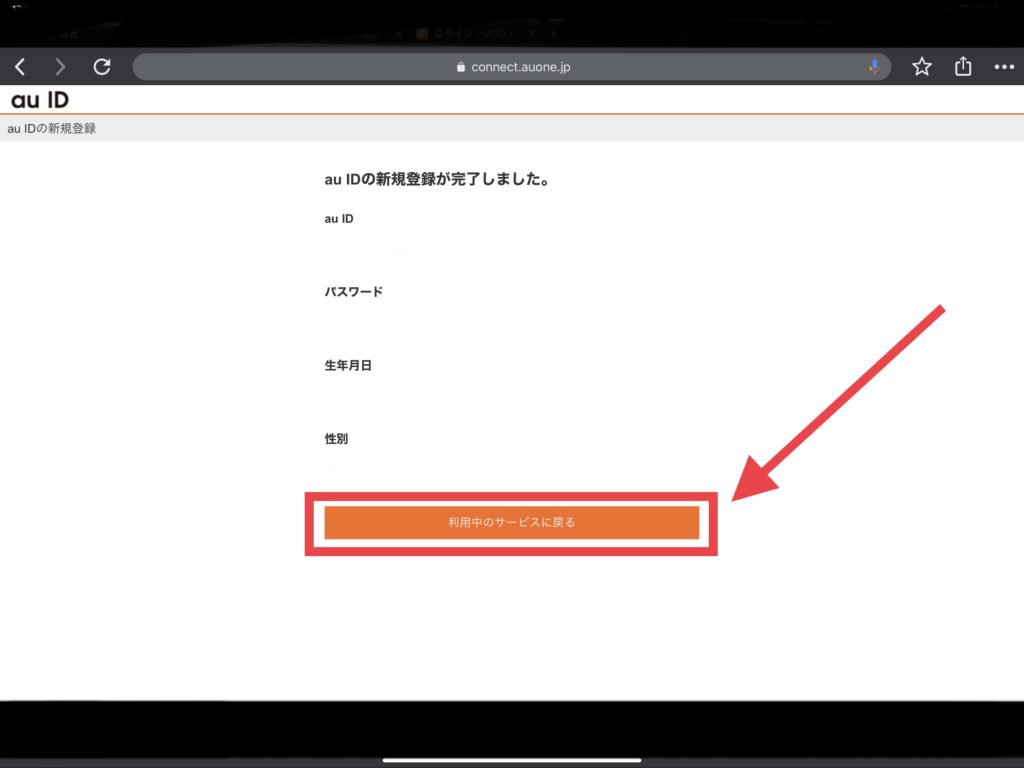The height and width of the screenshot is (768, 1024).
Task: Select the au IDの新規登録 breadcrumb text
Action: pos(52,129)
